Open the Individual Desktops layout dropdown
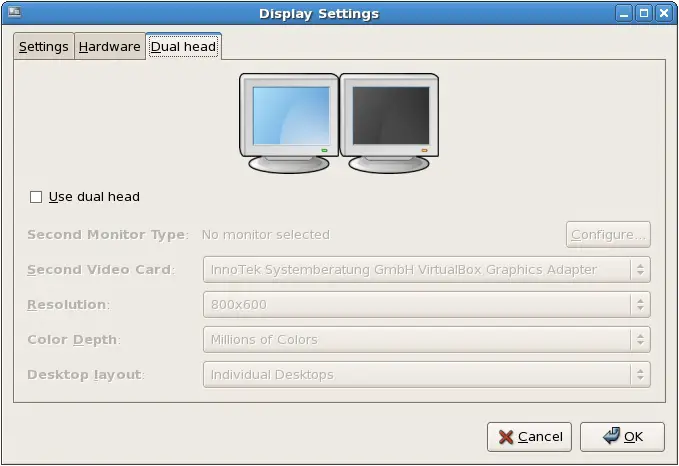Screen dimensions: 679x466 coord(426,375)
